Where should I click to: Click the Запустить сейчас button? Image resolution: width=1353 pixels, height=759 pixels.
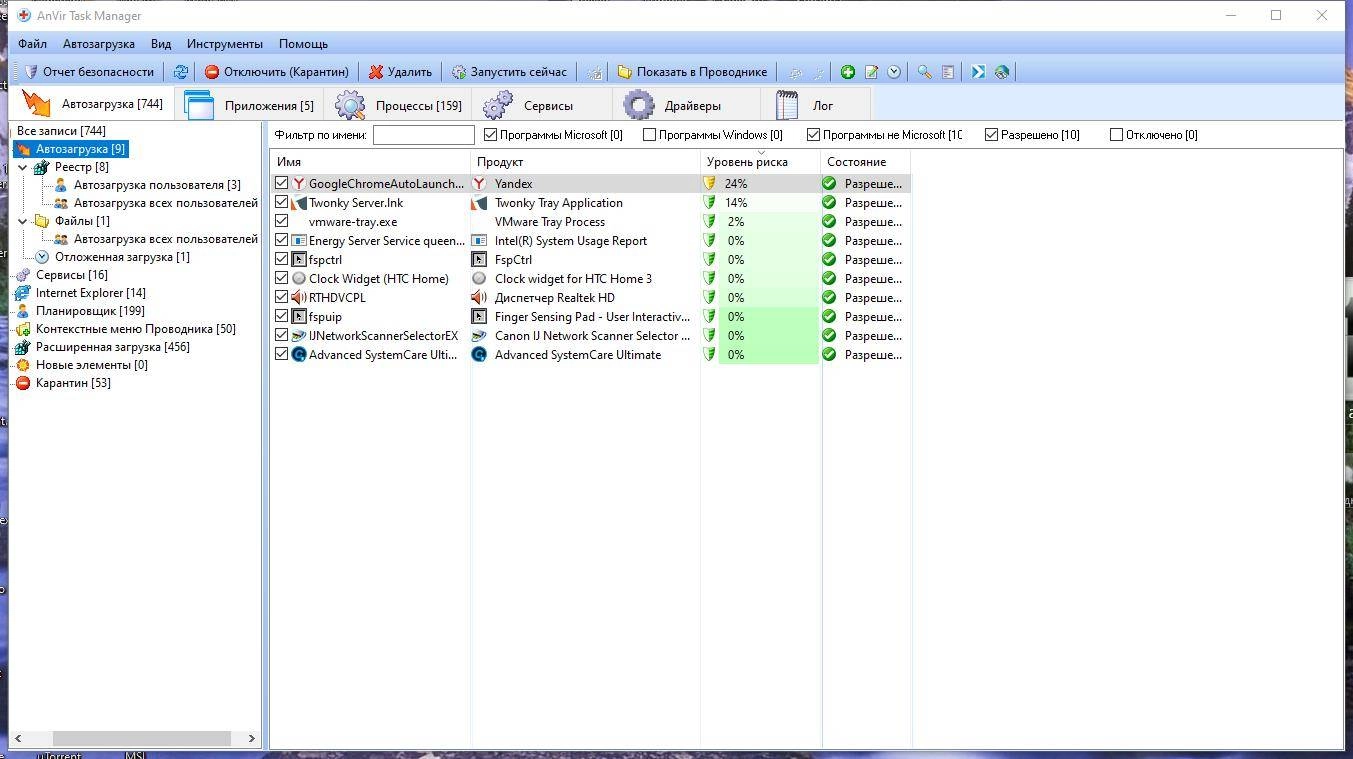pos(509,72)
